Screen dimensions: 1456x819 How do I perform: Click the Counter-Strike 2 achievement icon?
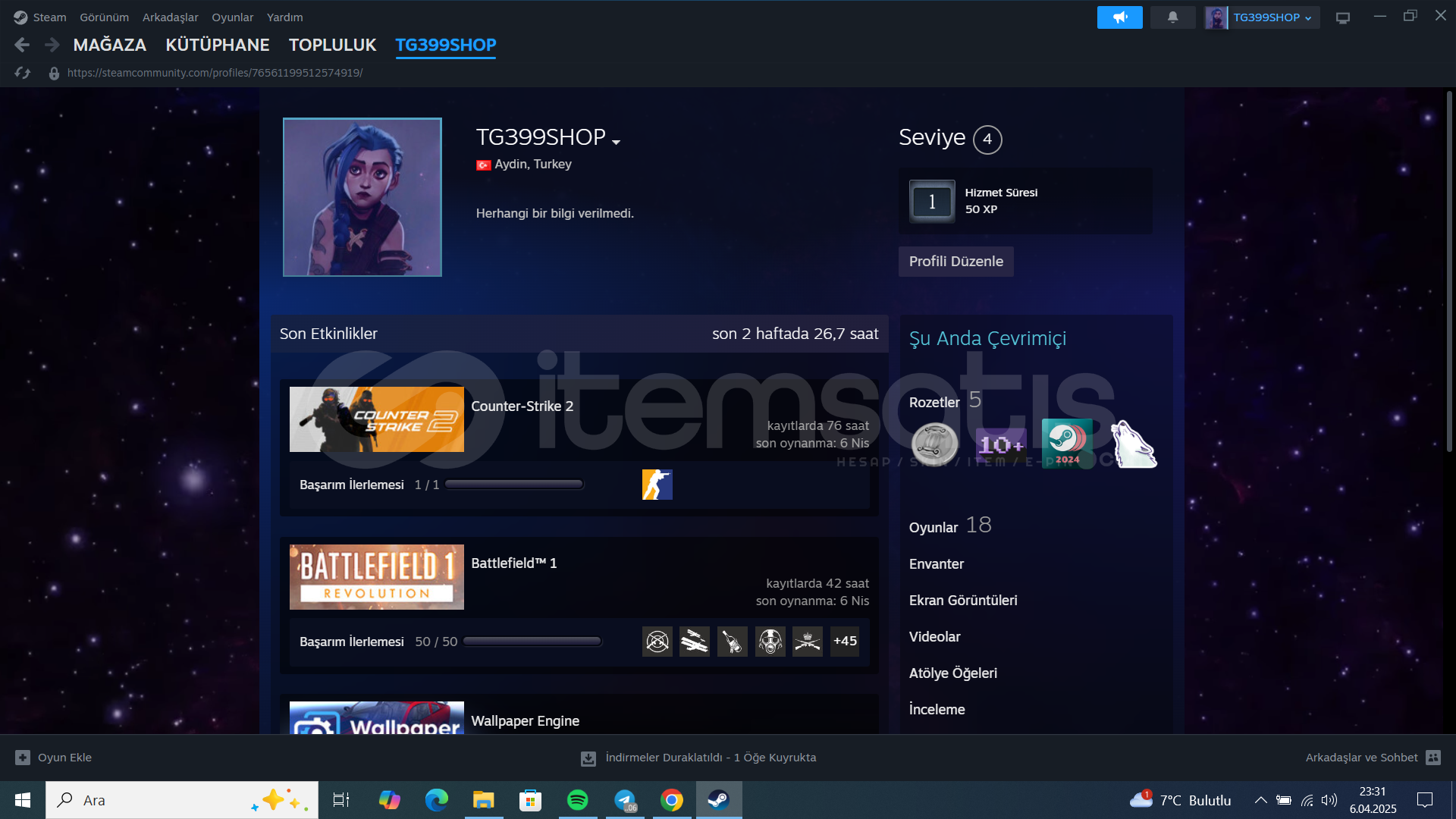[657, 485]
